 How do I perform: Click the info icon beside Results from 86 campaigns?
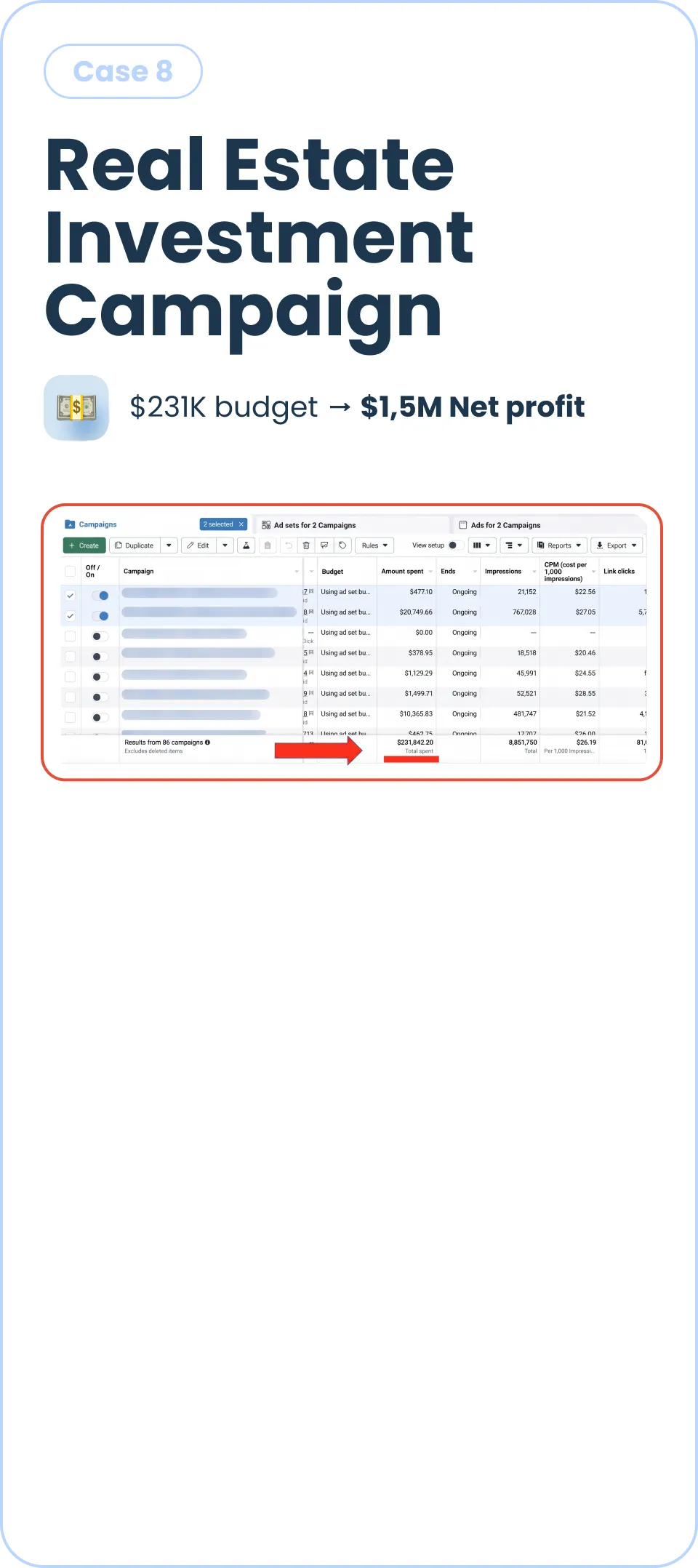pyautogui.click(x=207, y=743)
